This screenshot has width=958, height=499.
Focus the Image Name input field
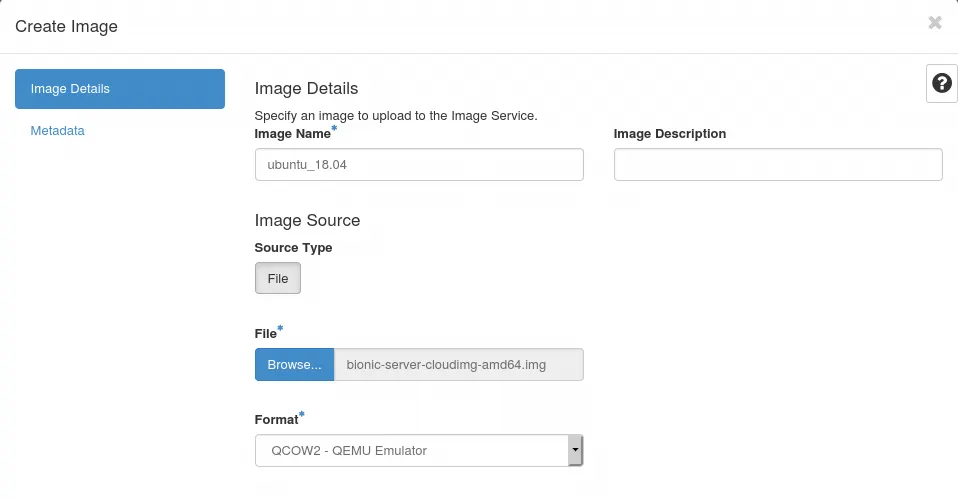pos(419,165)
